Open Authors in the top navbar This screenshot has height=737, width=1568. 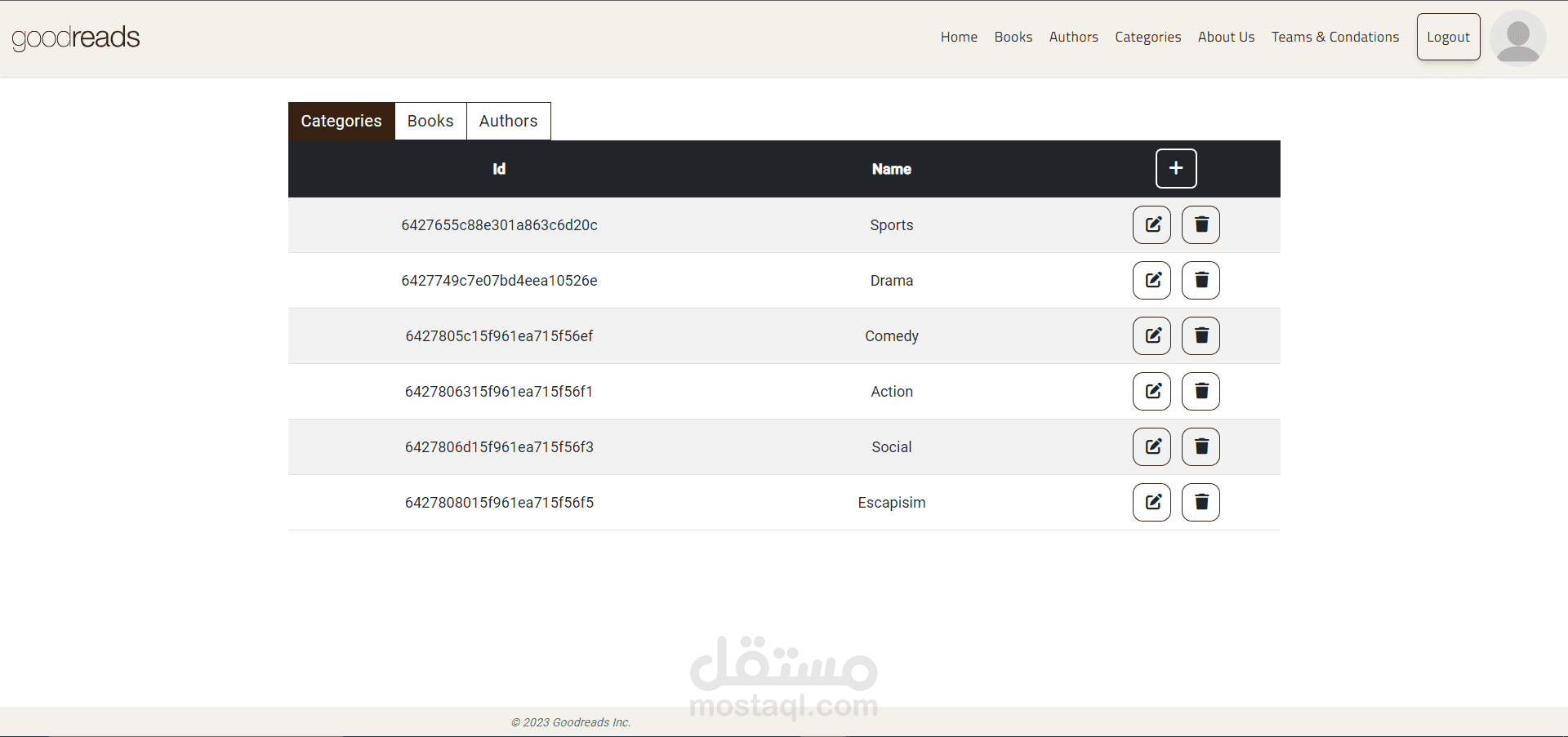pyautogui.click(x=1073, y=37)
